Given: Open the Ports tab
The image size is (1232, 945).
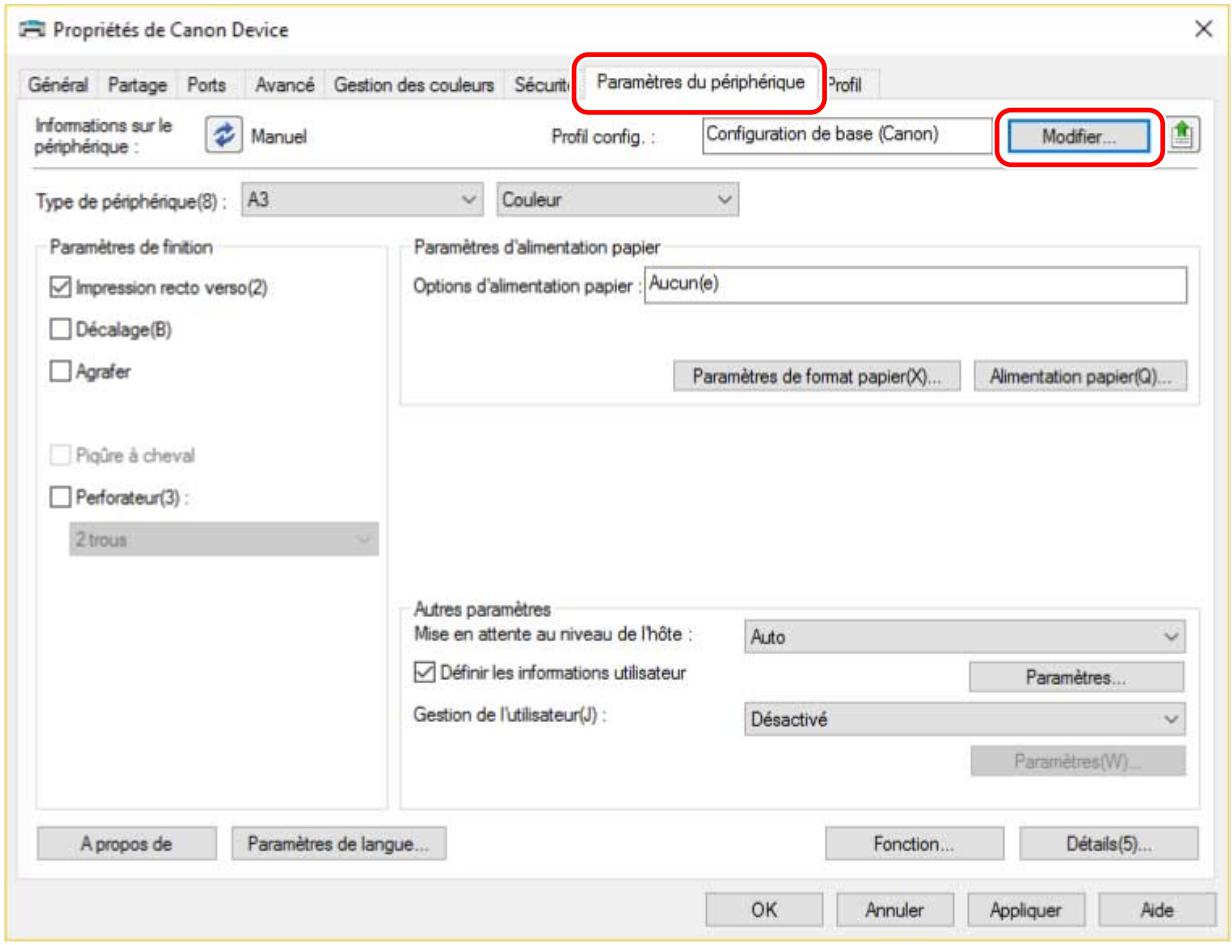Looking at the screenshot, I should [x=207, y=86].
